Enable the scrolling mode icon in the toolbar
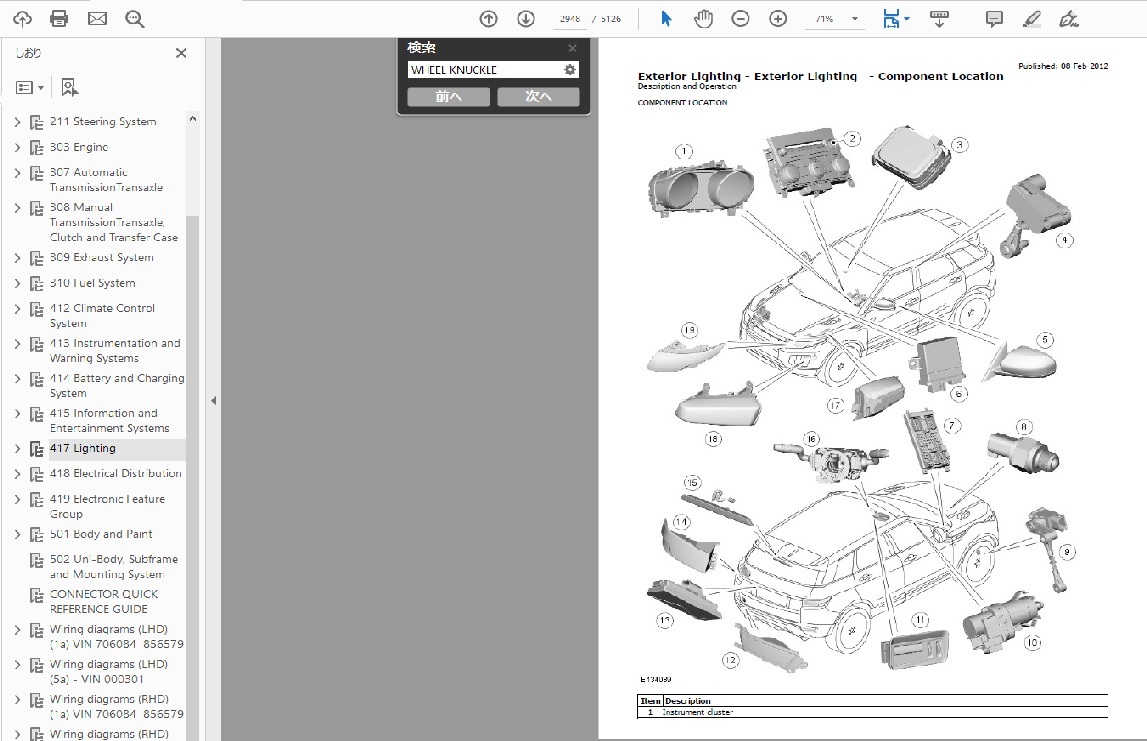Screen dimensions: 1147x741 (939, 19)
